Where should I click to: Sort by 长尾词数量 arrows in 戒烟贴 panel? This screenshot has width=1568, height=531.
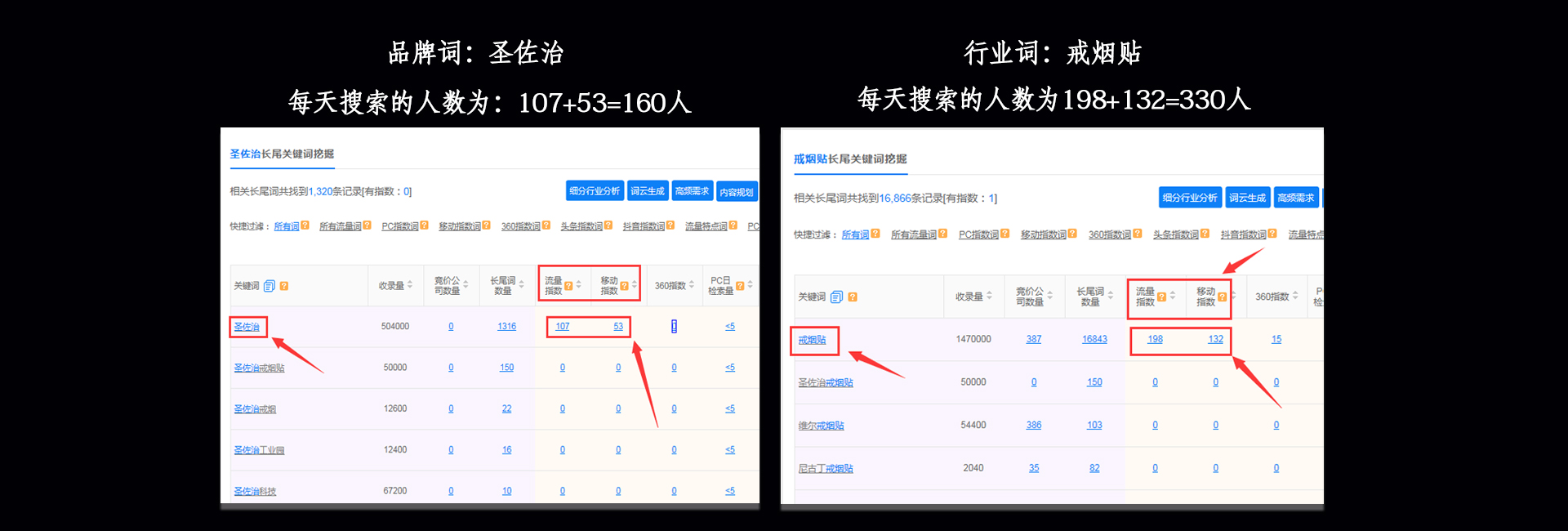click(1111, 296)
